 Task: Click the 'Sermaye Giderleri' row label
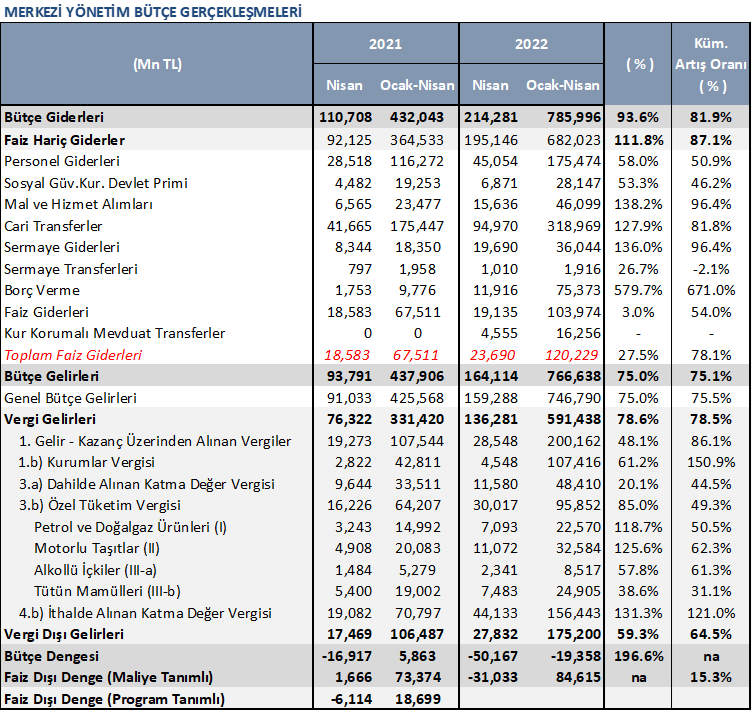pyautogui.click(x=62, y=247)
